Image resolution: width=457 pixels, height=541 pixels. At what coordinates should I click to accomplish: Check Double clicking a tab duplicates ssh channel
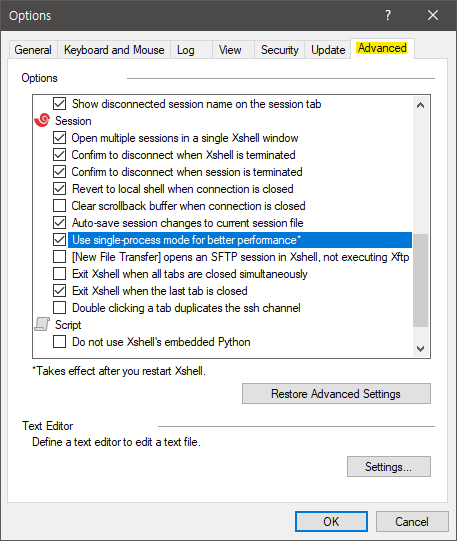[x=60, y=307]
